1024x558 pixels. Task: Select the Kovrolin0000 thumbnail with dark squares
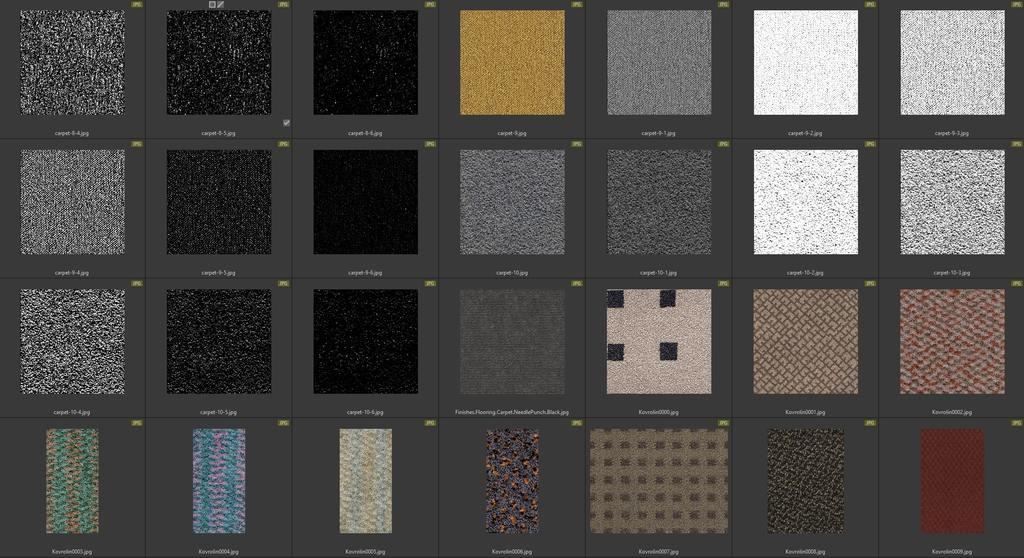click(658, 341)
